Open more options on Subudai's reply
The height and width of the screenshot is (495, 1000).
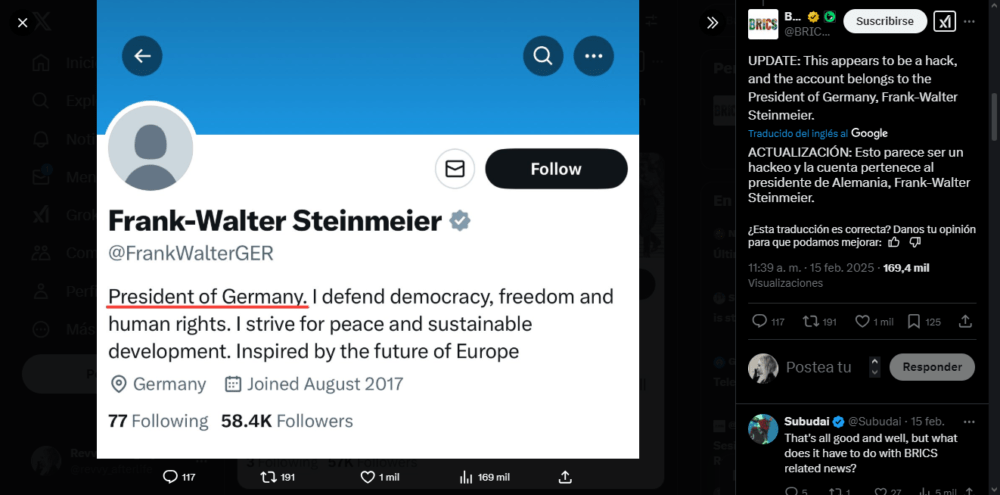tap(968, 421)
